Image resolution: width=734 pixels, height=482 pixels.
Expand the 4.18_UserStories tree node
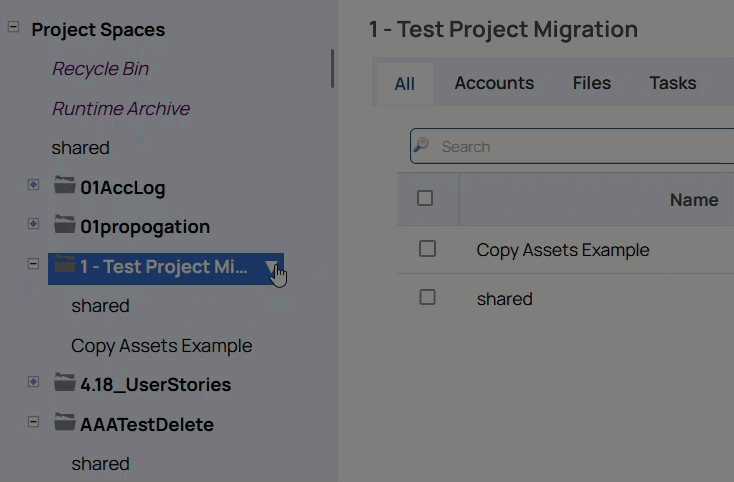point(33,382)
